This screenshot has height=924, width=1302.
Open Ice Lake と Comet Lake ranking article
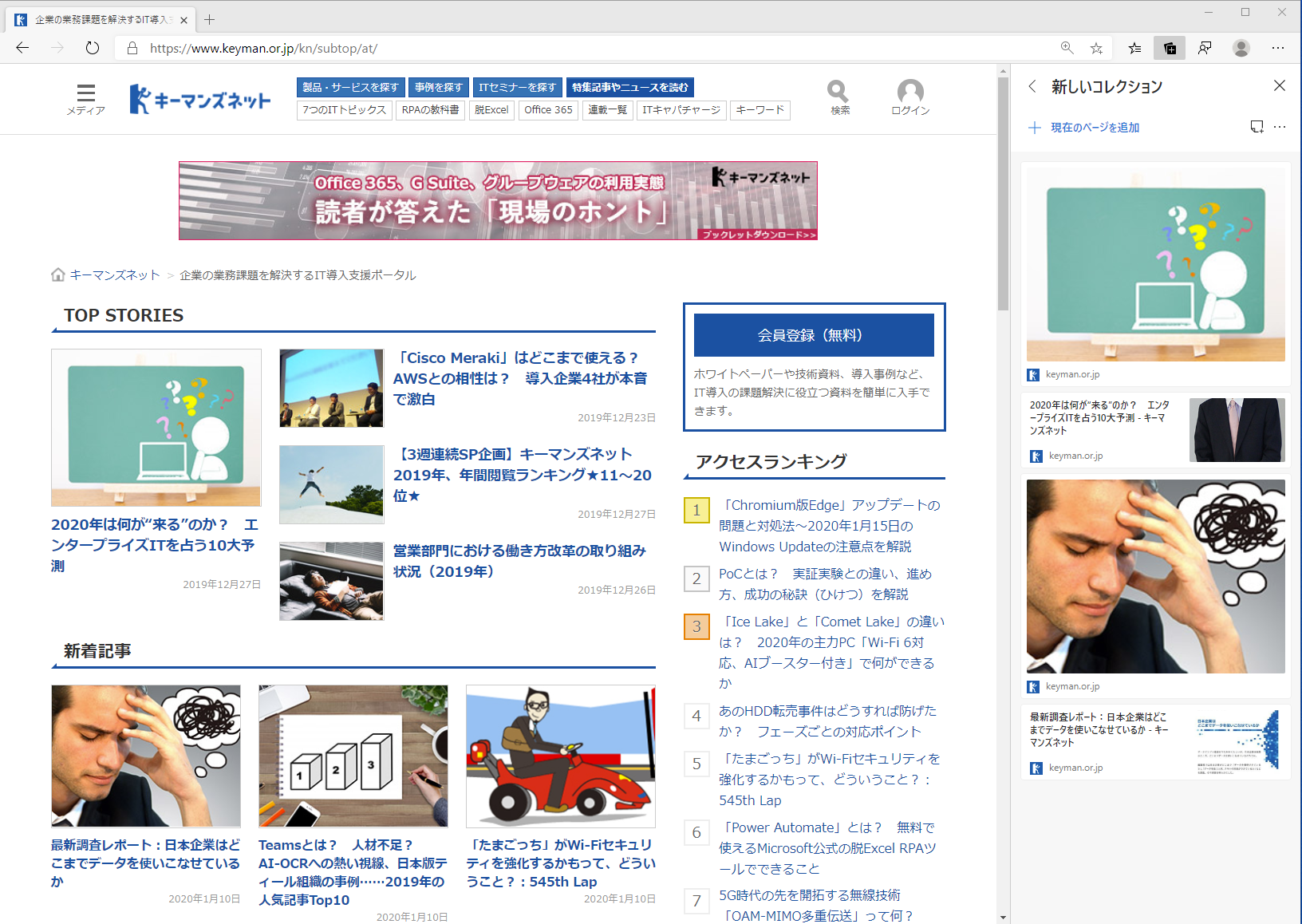[x=831, y=652]
